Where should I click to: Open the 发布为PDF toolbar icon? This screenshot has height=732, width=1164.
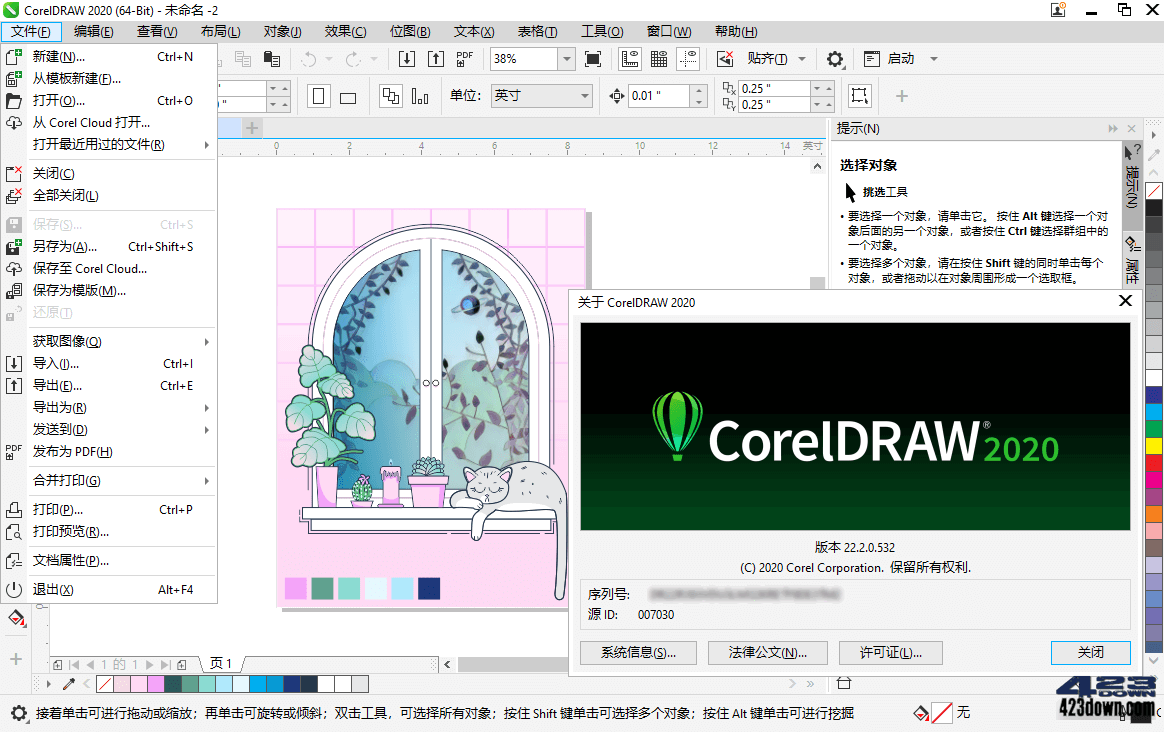(463, 61)
